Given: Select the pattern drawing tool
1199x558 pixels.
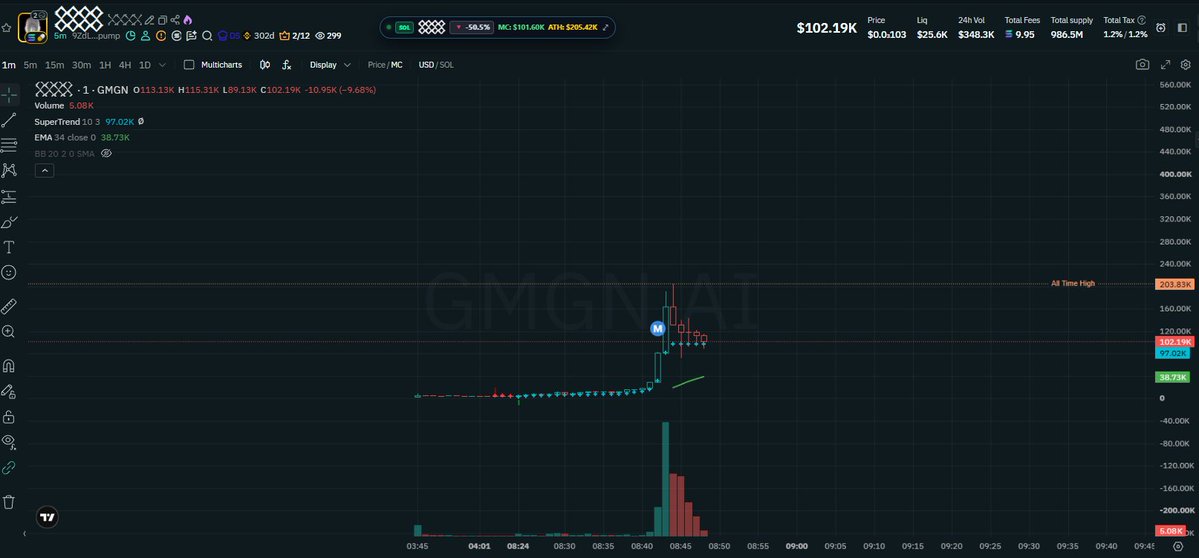Looking at the screenshot, I should (x=9, y=170).
